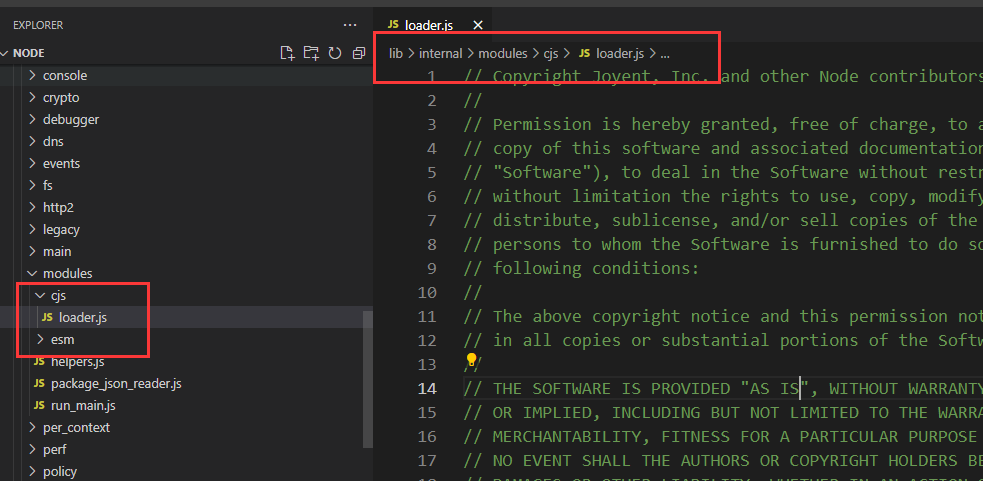Click the lightbulb code action icon

[x=472, y=361]
